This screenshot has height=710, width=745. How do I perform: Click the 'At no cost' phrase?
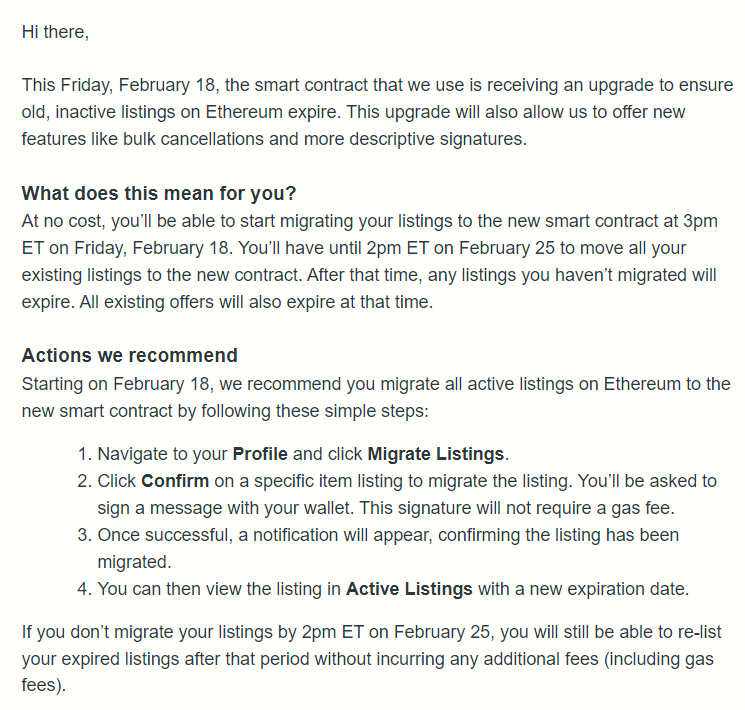(64, 221)
